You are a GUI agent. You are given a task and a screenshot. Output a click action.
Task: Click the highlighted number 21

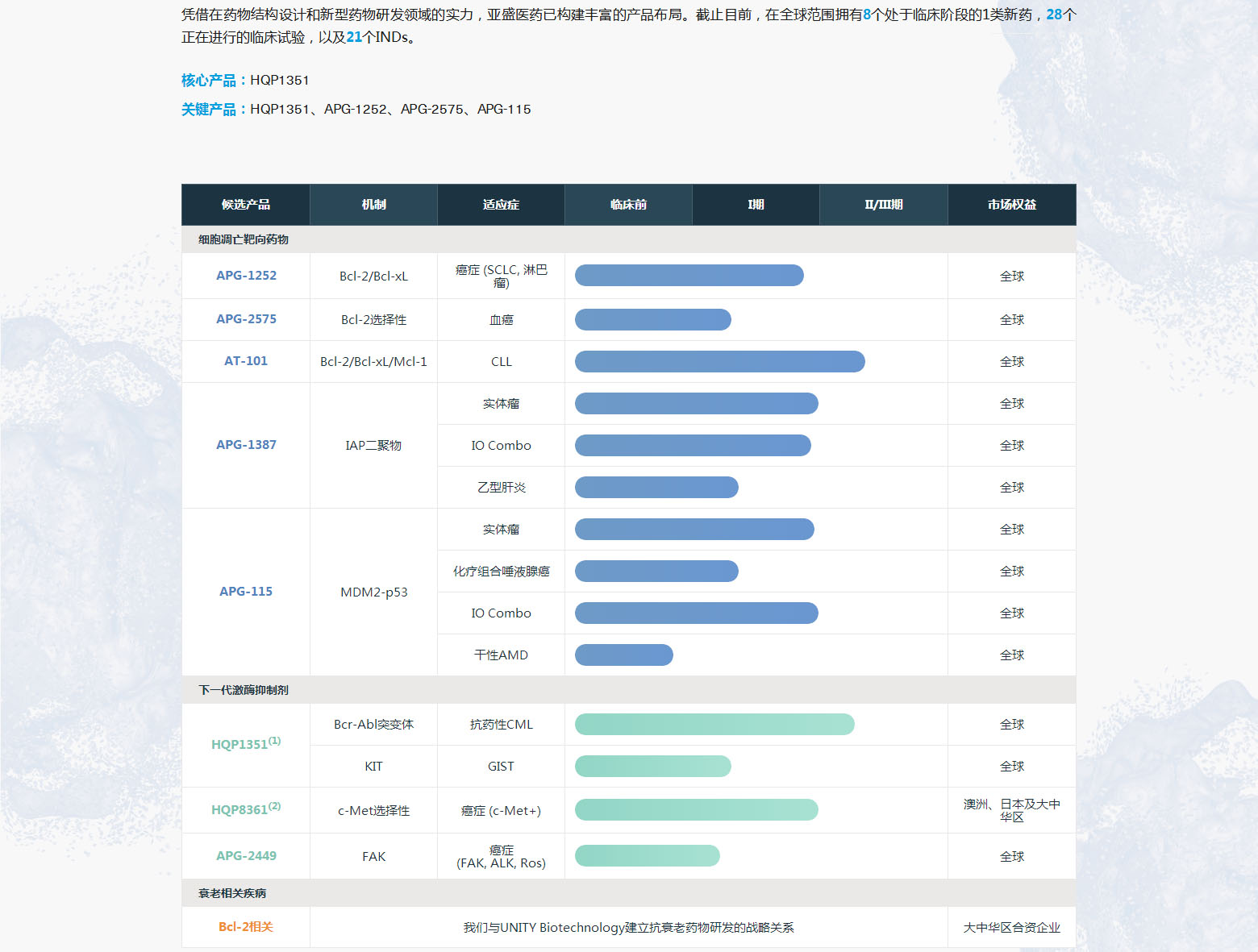click(354, 37)
